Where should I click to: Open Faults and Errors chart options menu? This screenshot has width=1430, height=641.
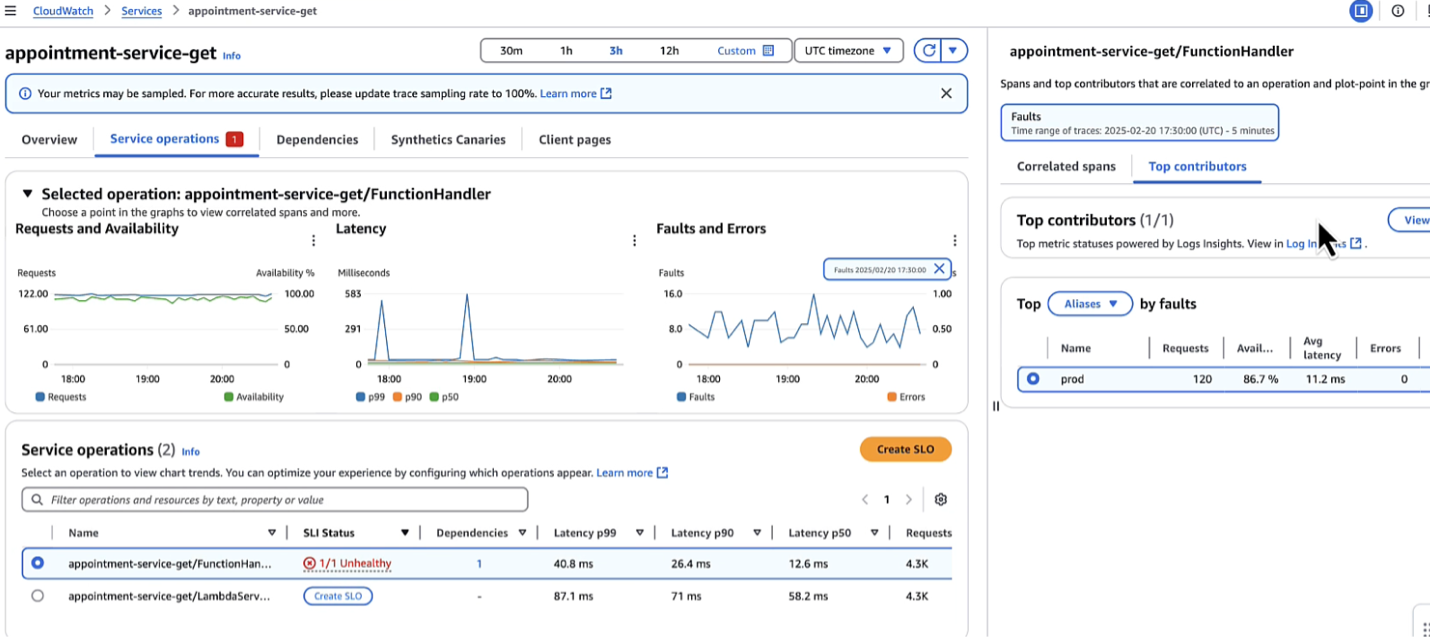point(955,241)
